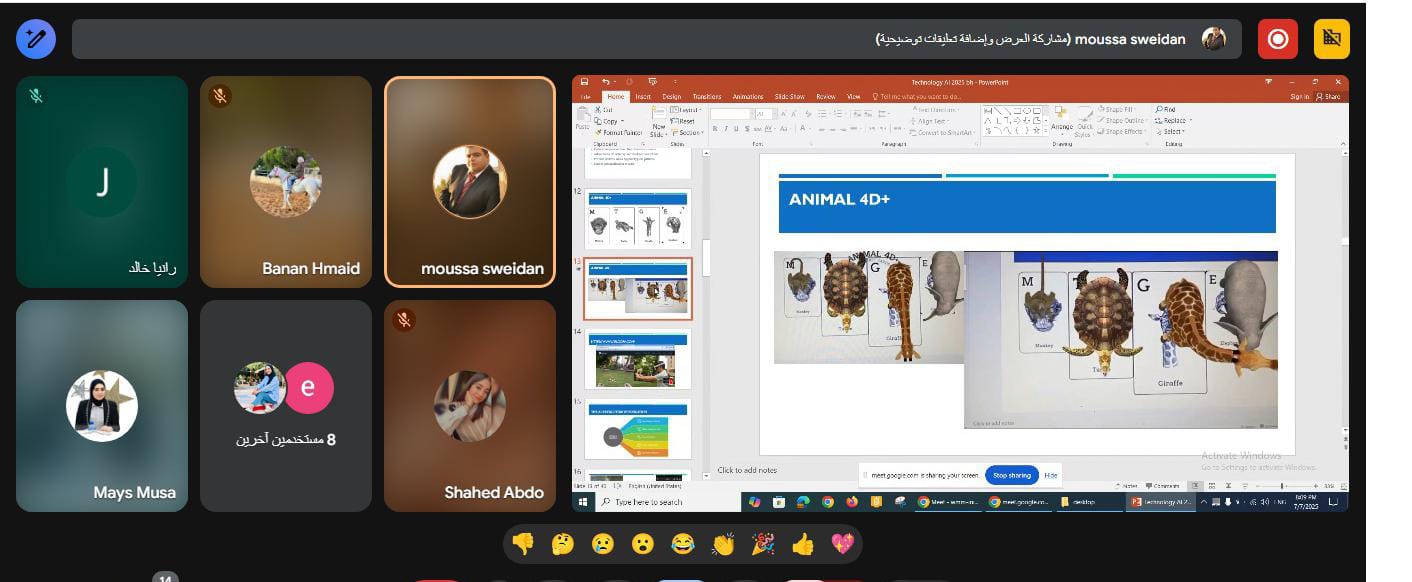Open the blue magic pen effects button
1412x582 pixels.
36,39
